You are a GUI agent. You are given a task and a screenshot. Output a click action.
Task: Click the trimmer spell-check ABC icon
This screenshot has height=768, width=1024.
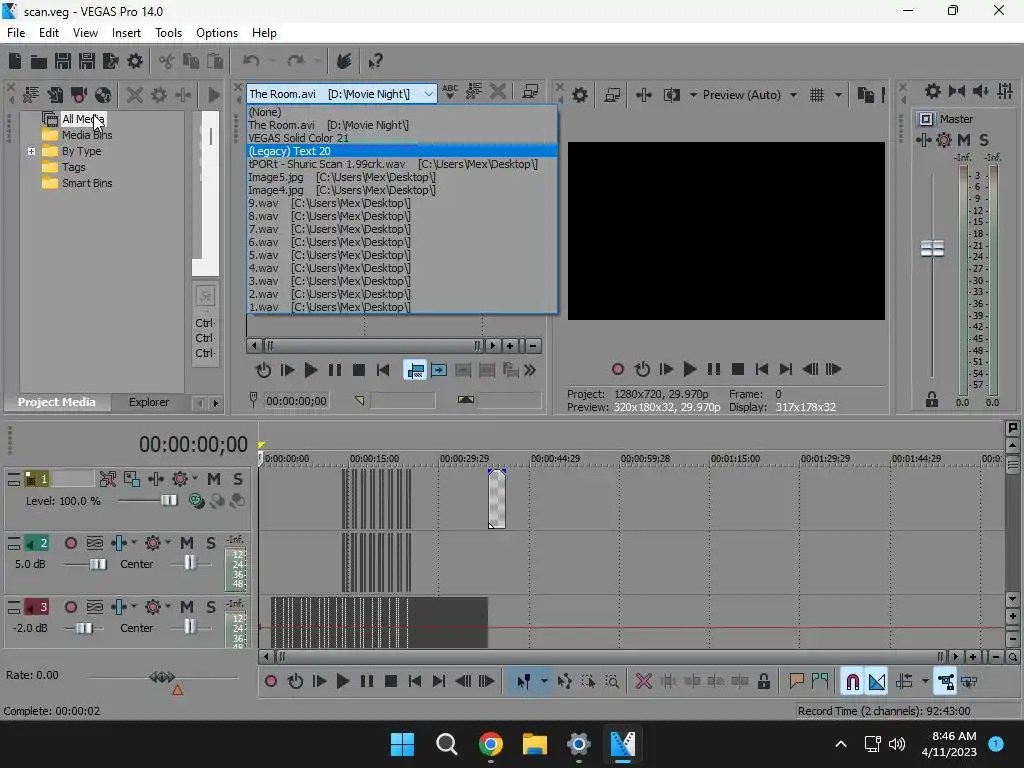pos(449,91)
